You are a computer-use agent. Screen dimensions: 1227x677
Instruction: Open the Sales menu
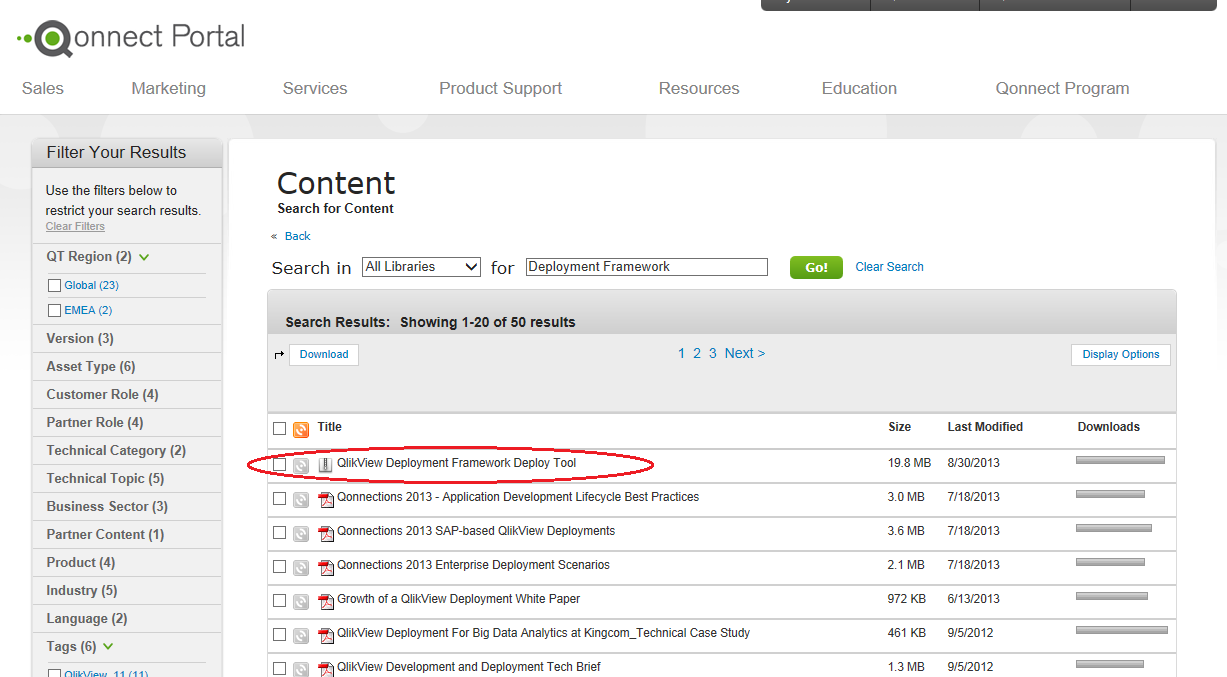click(43, 89)
